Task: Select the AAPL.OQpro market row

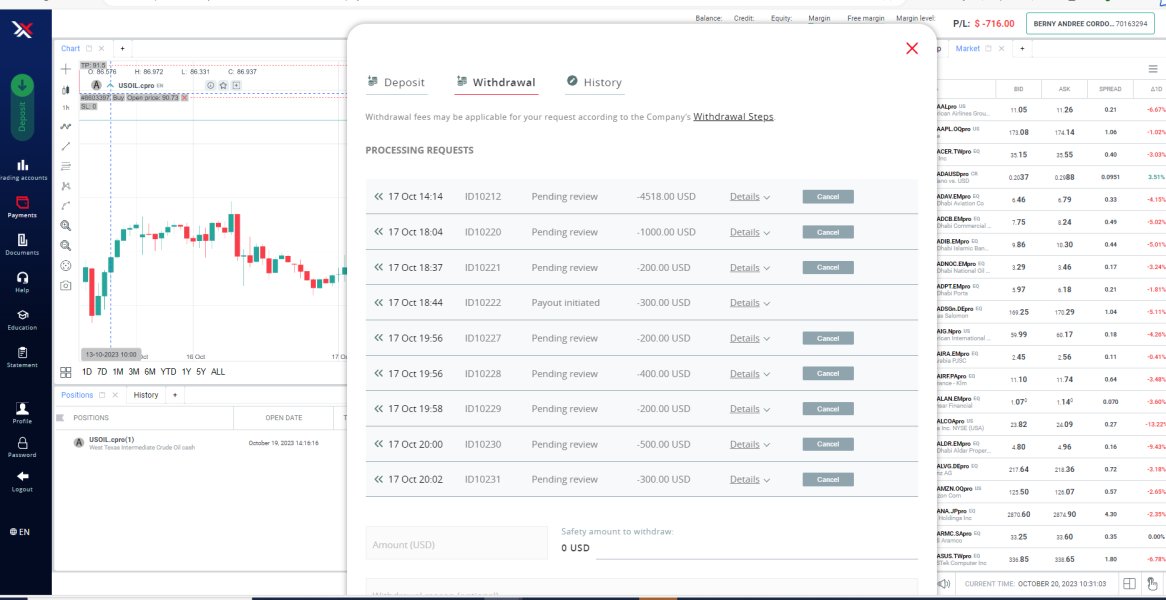Action: (1049, 132)
